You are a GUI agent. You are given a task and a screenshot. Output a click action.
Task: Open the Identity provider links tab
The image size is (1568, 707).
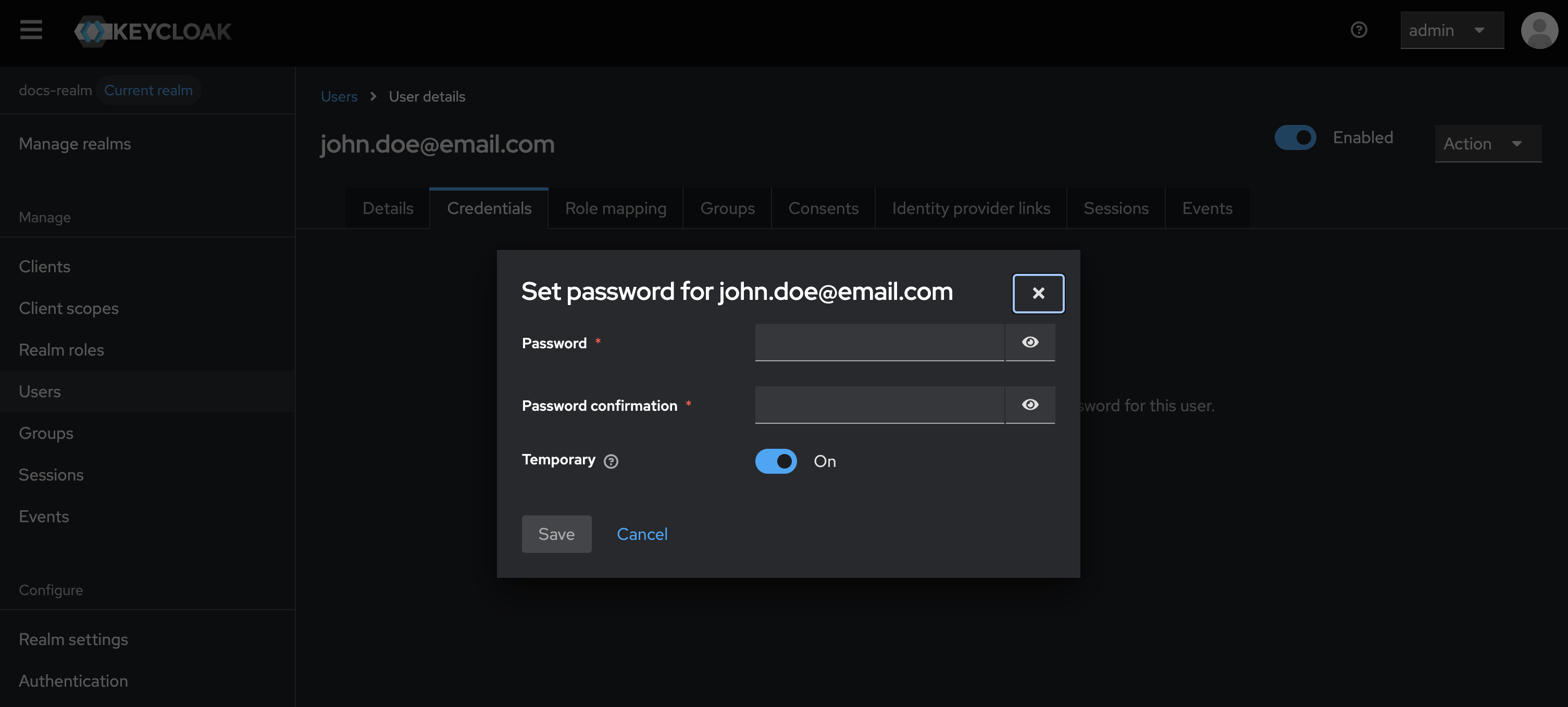point(970,209)
